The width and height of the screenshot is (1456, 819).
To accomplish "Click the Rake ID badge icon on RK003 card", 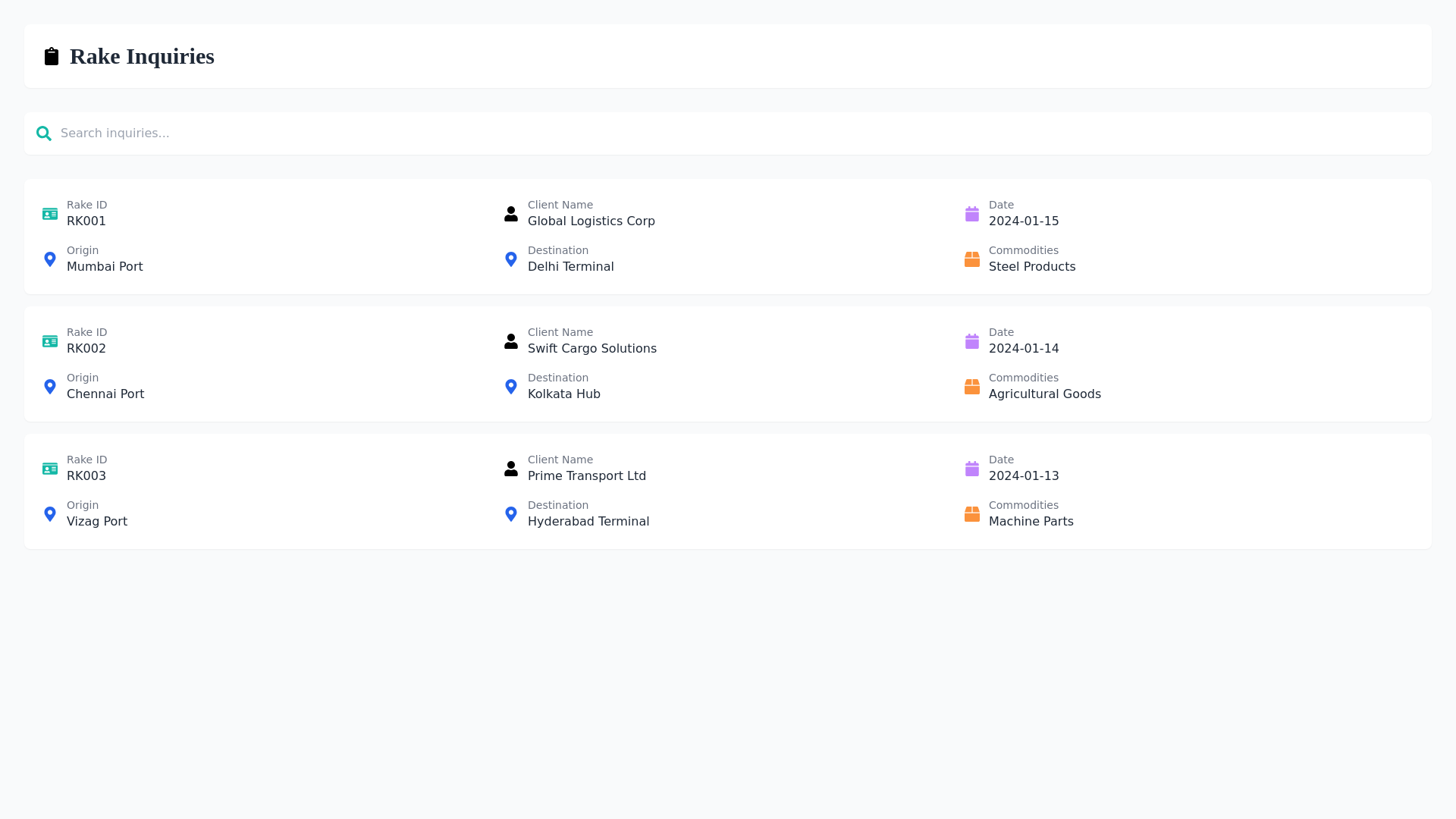I will pos(49,468).
